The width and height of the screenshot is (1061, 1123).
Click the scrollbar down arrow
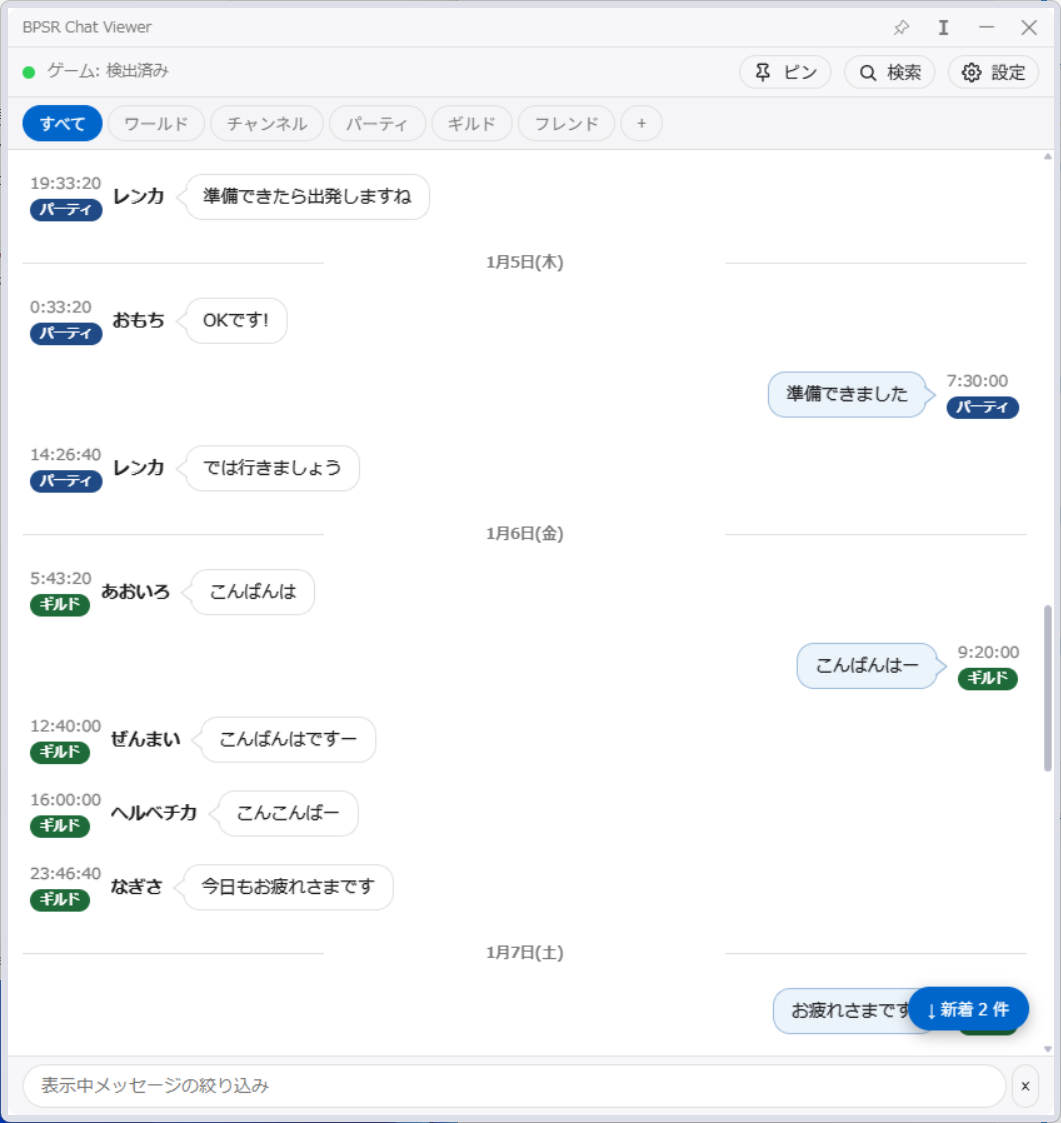[1047, 1049]
